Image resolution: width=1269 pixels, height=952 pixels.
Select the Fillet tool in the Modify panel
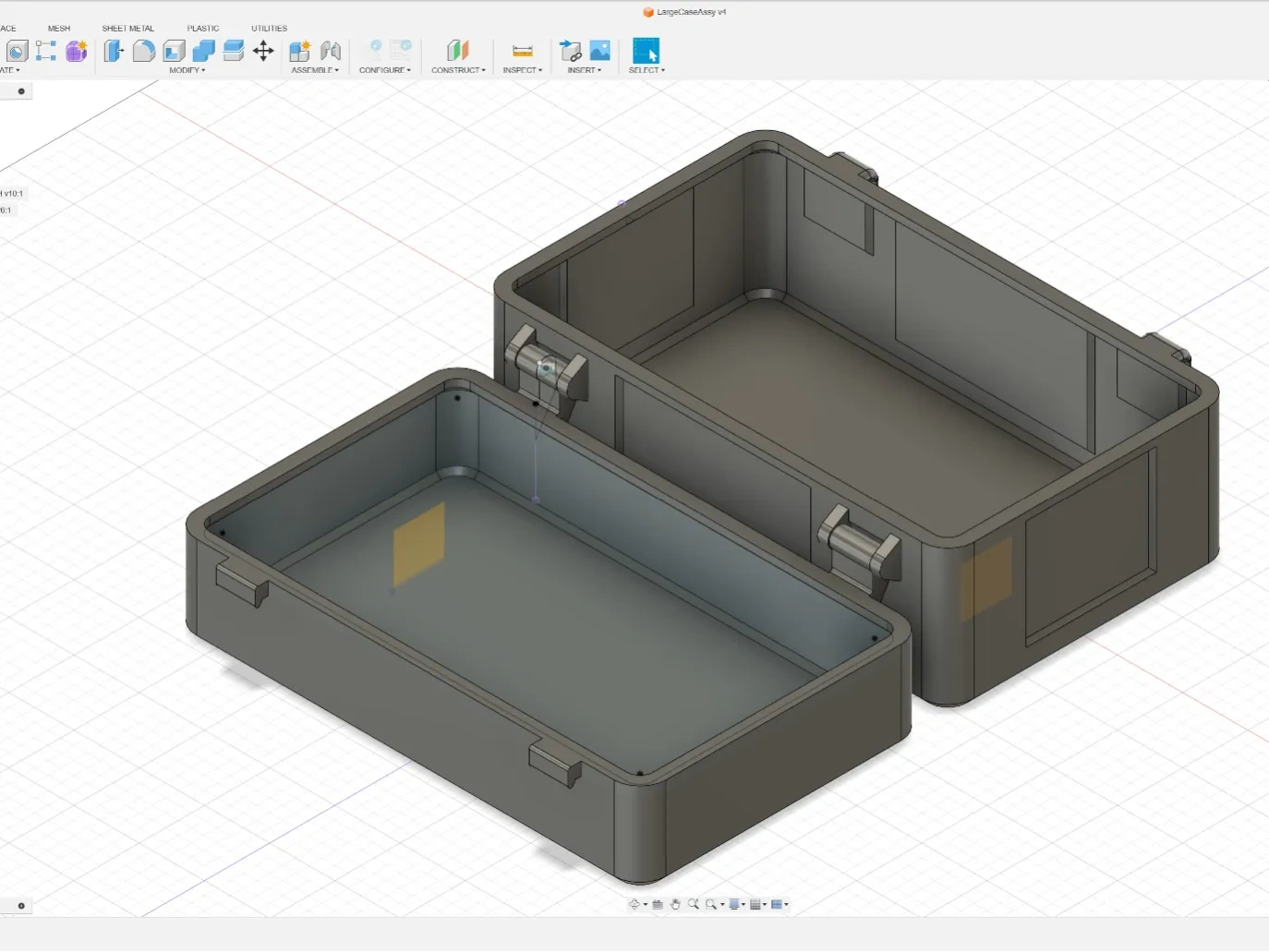point(143,52)
